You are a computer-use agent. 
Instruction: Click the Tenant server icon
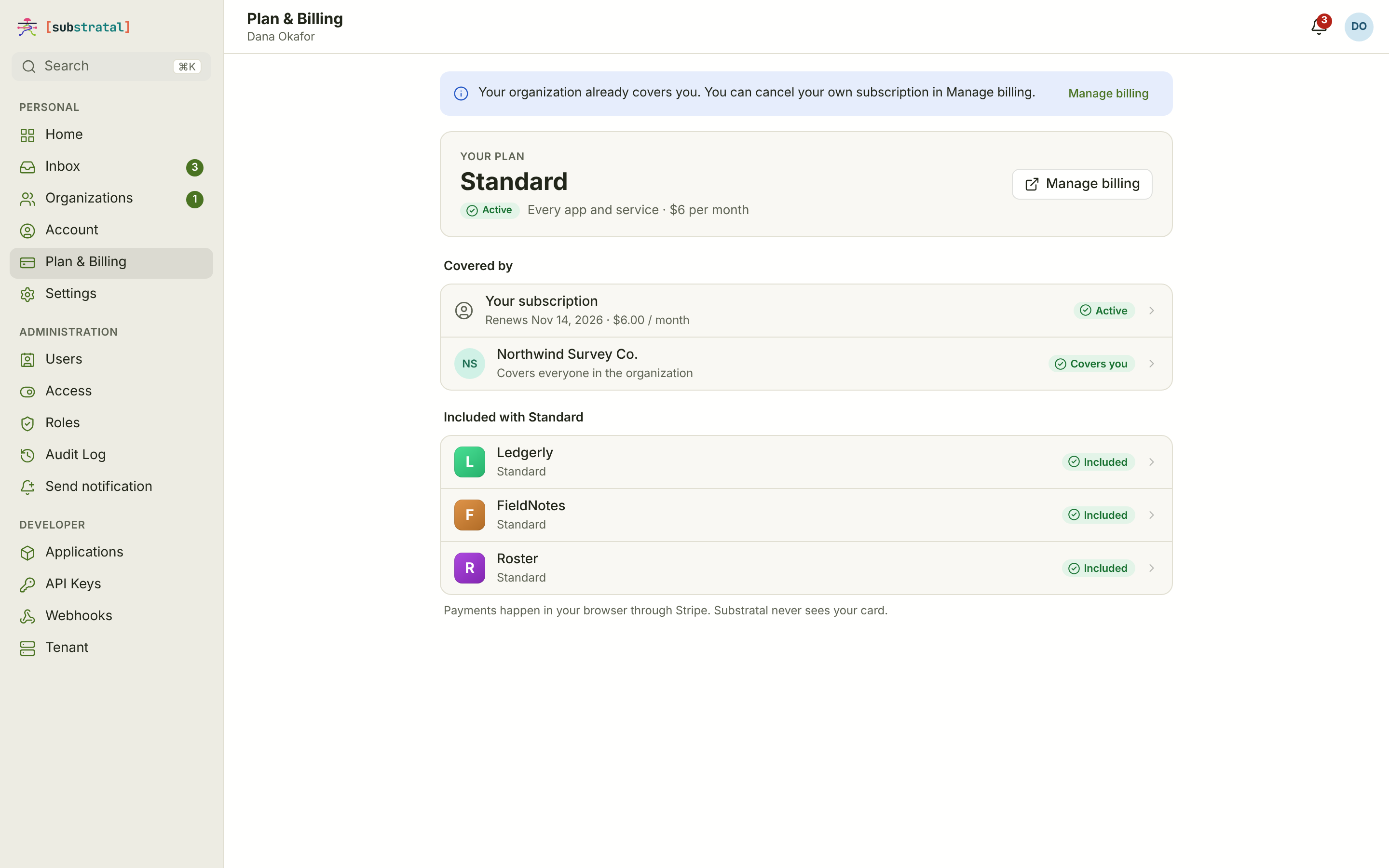pyautogui.click(x=27, y=648)
